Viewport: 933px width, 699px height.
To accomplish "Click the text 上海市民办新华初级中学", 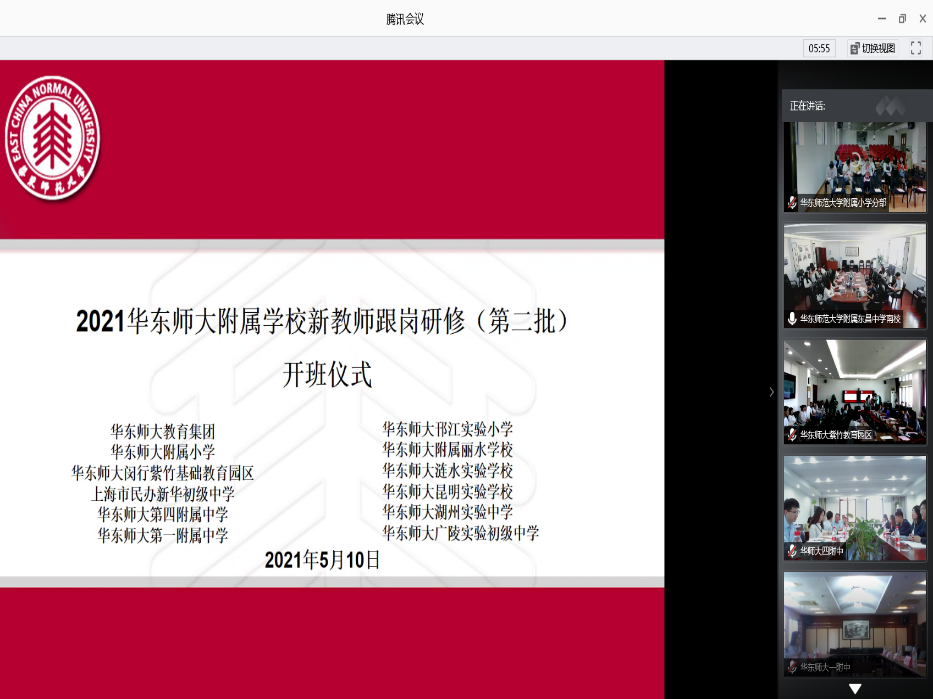I will pos(162,494).
